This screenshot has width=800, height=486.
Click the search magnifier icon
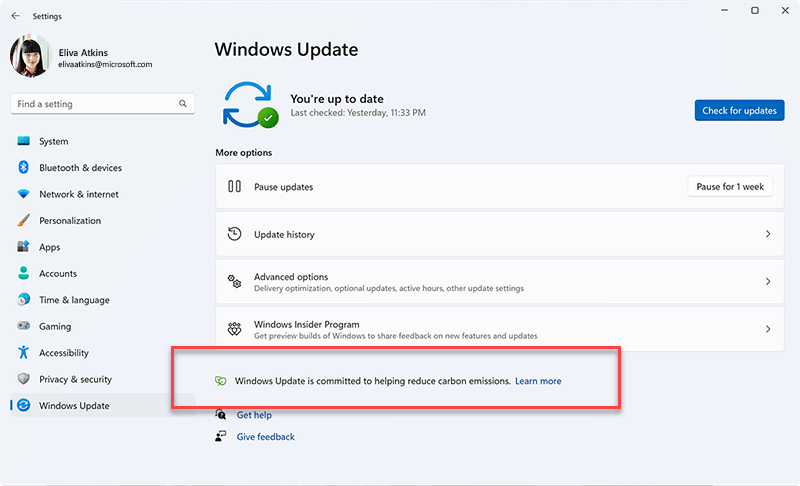tap(183, 104)
